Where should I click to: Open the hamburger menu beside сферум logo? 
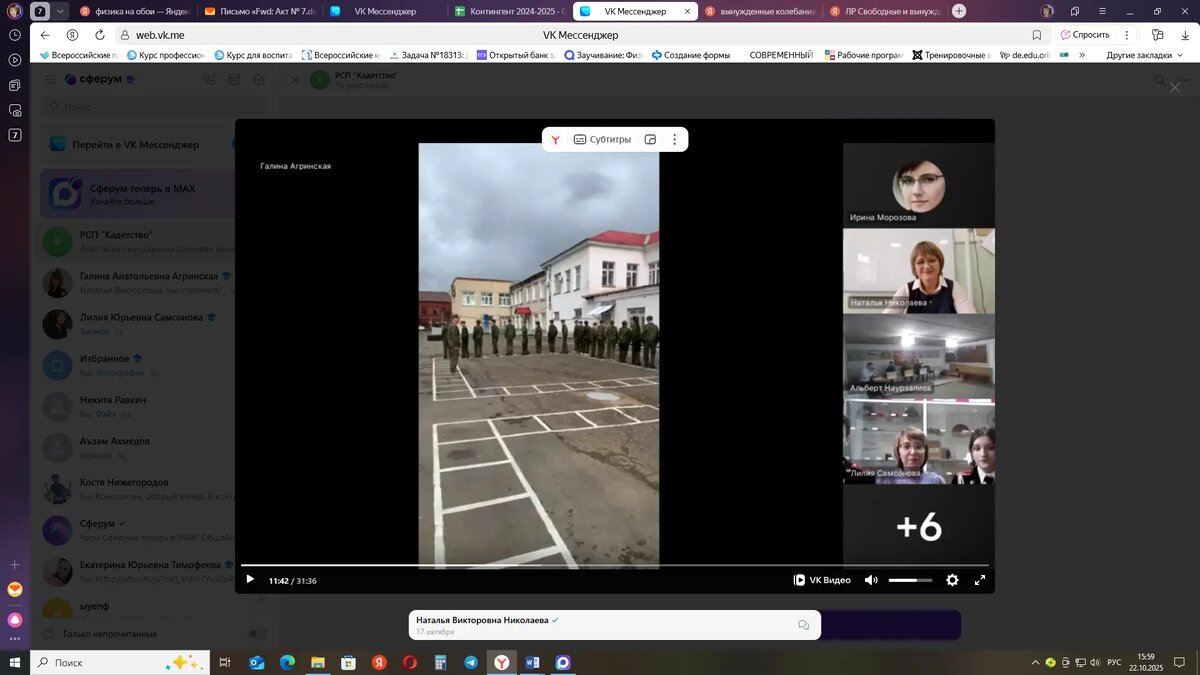pos(50,79)
